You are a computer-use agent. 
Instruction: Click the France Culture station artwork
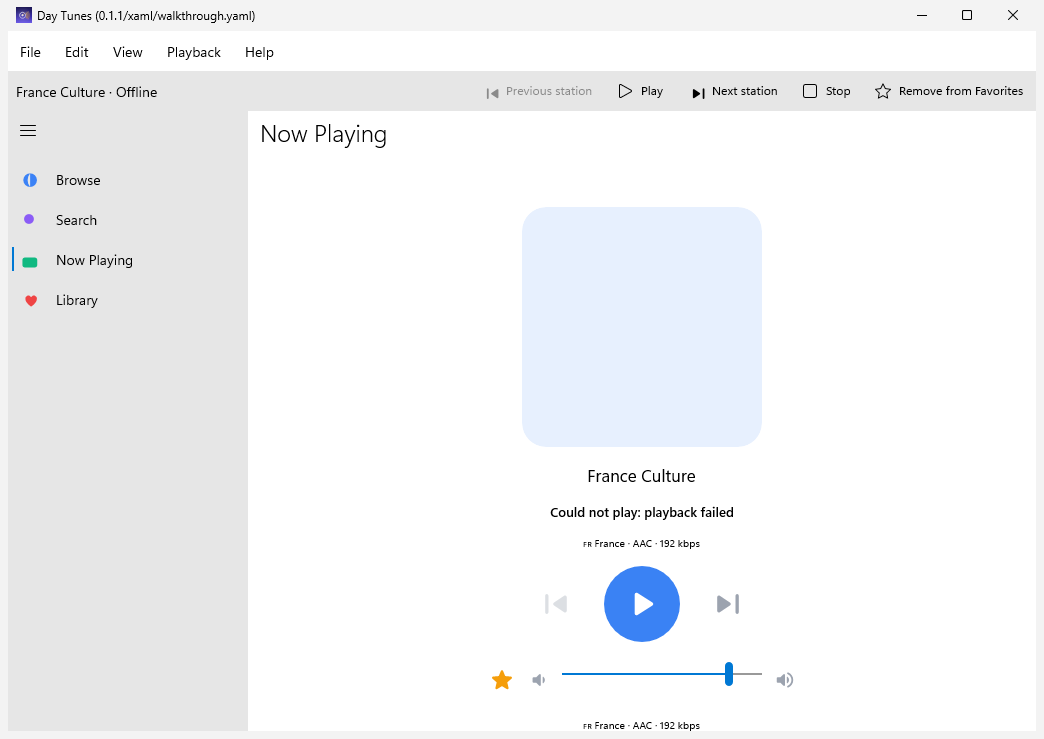point(642,327)
